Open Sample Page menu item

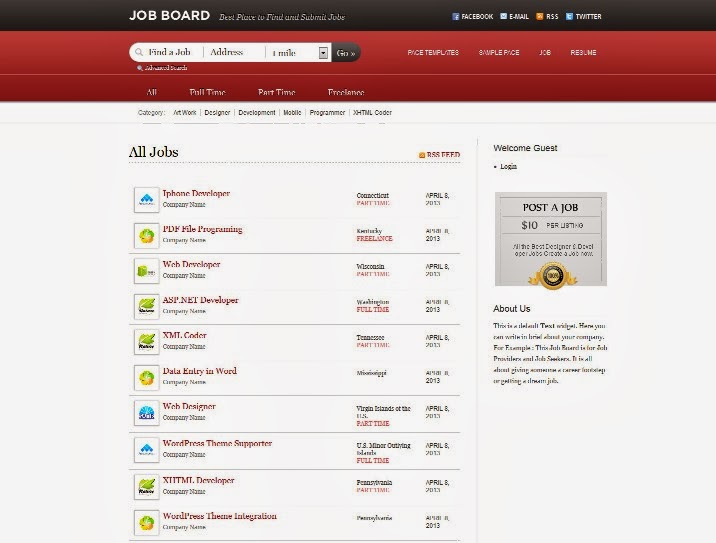point(499,53)
